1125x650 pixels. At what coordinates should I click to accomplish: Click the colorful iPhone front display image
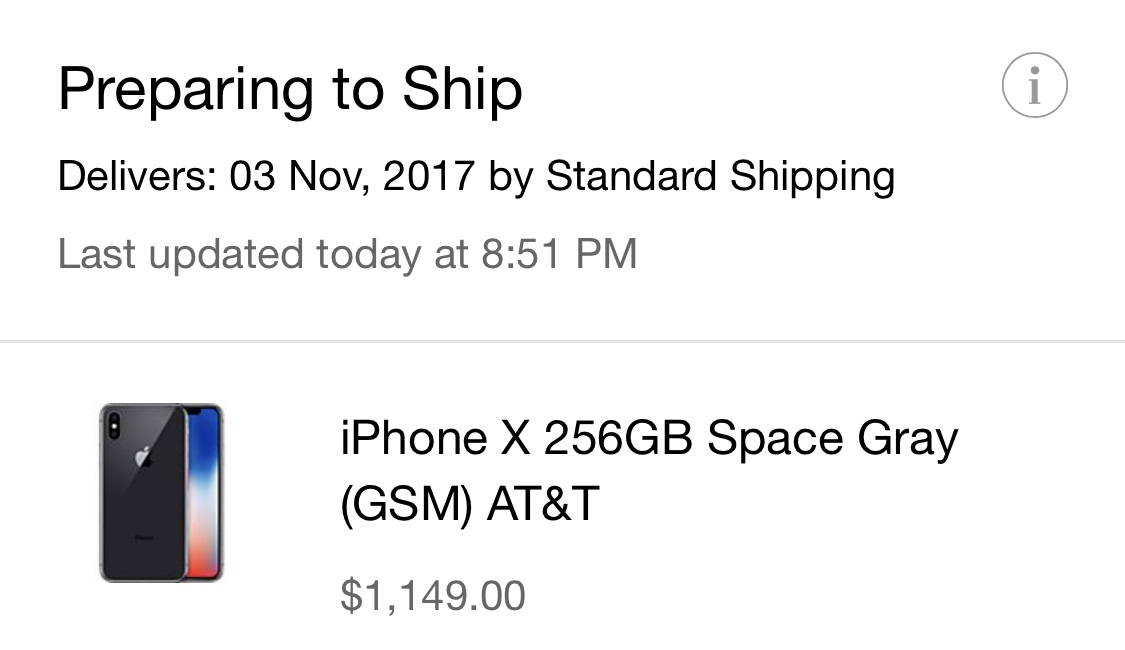point(204,492)
